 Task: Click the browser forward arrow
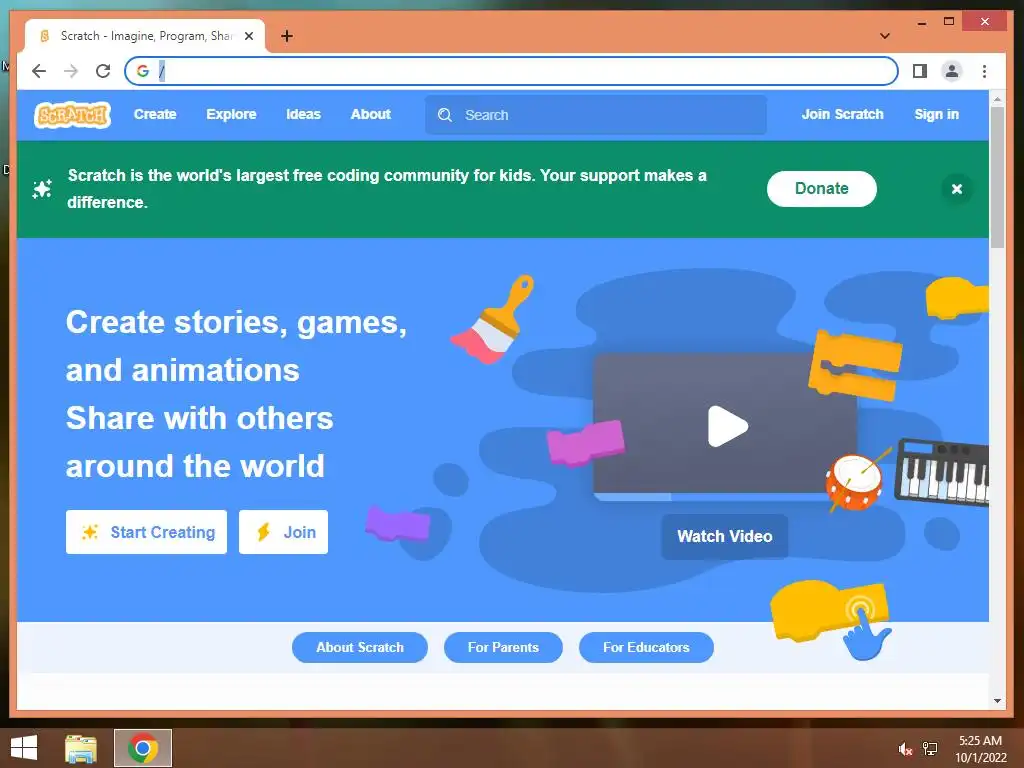[71, 71]
